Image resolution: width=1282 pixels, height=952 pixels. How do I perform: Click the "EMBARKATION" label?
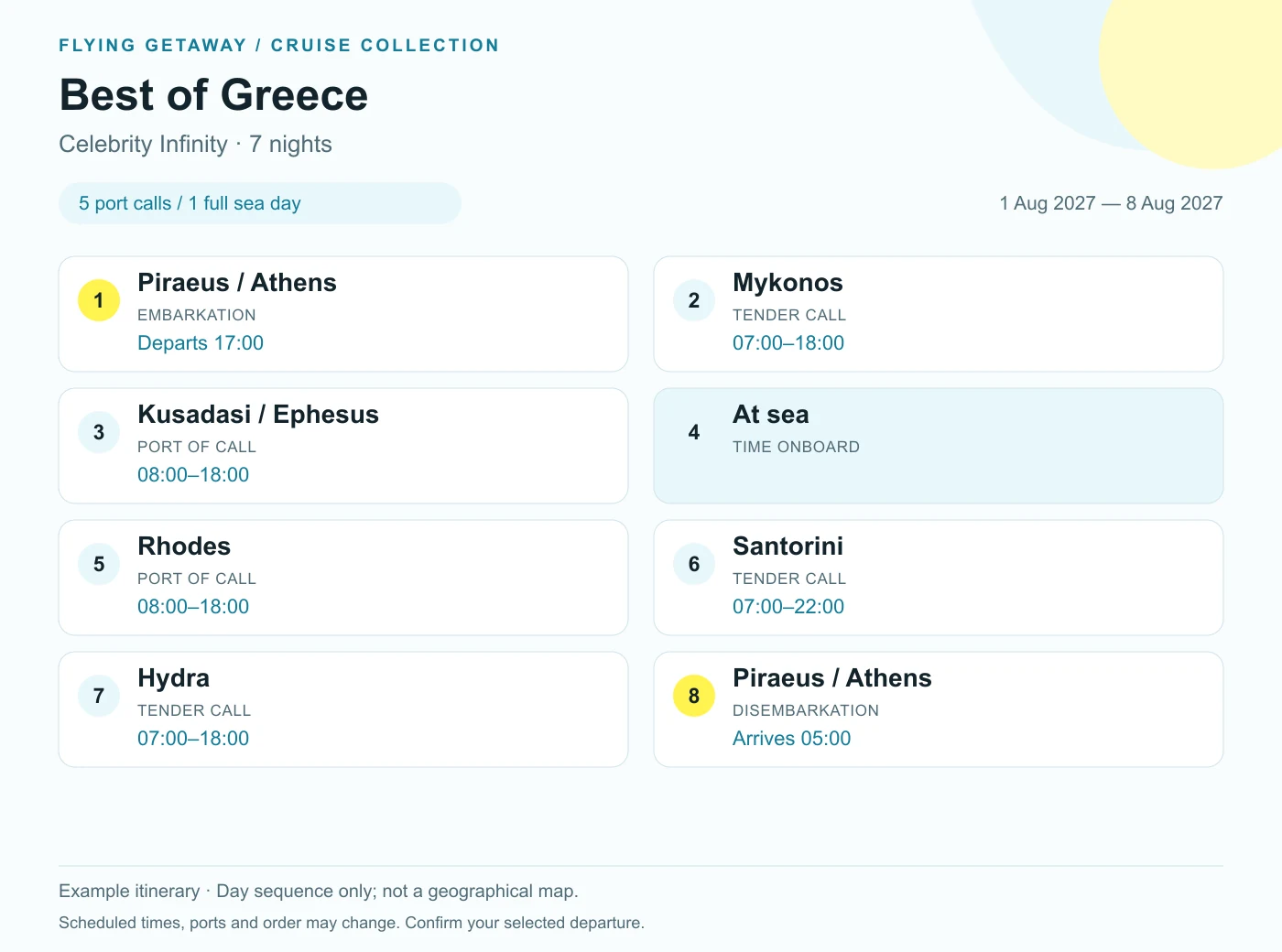click(x=197, y=315)
